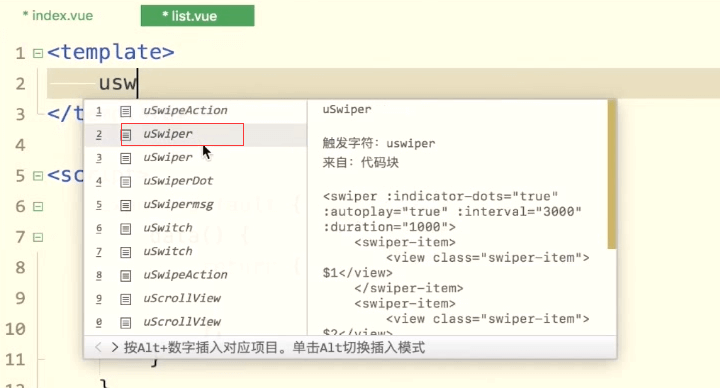Collapse the template fold marker on line 1

(x=38, y=53)
